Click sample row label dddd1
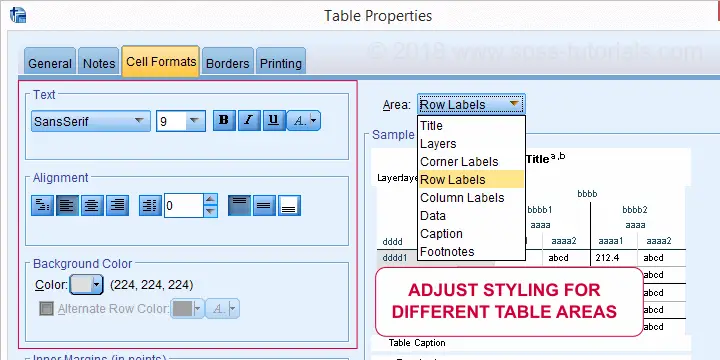Screen dimensions: 720x360 [394, 258]
